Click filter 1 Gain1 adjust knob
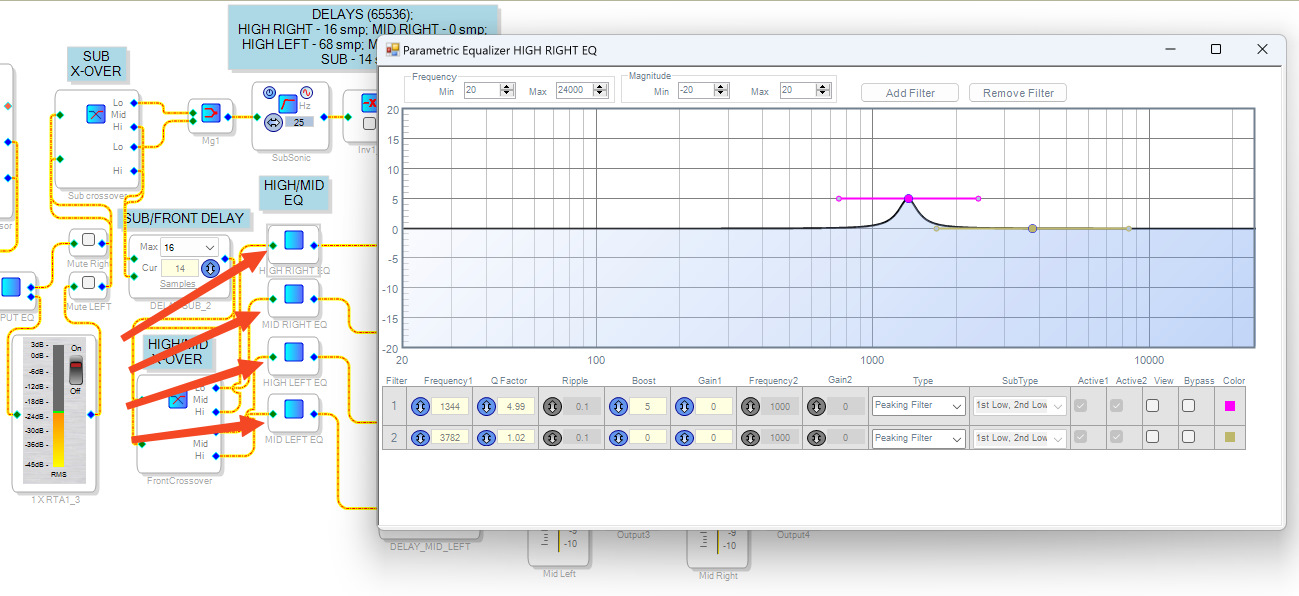This screenshot has height=596, width=1299. pos(684,406)
